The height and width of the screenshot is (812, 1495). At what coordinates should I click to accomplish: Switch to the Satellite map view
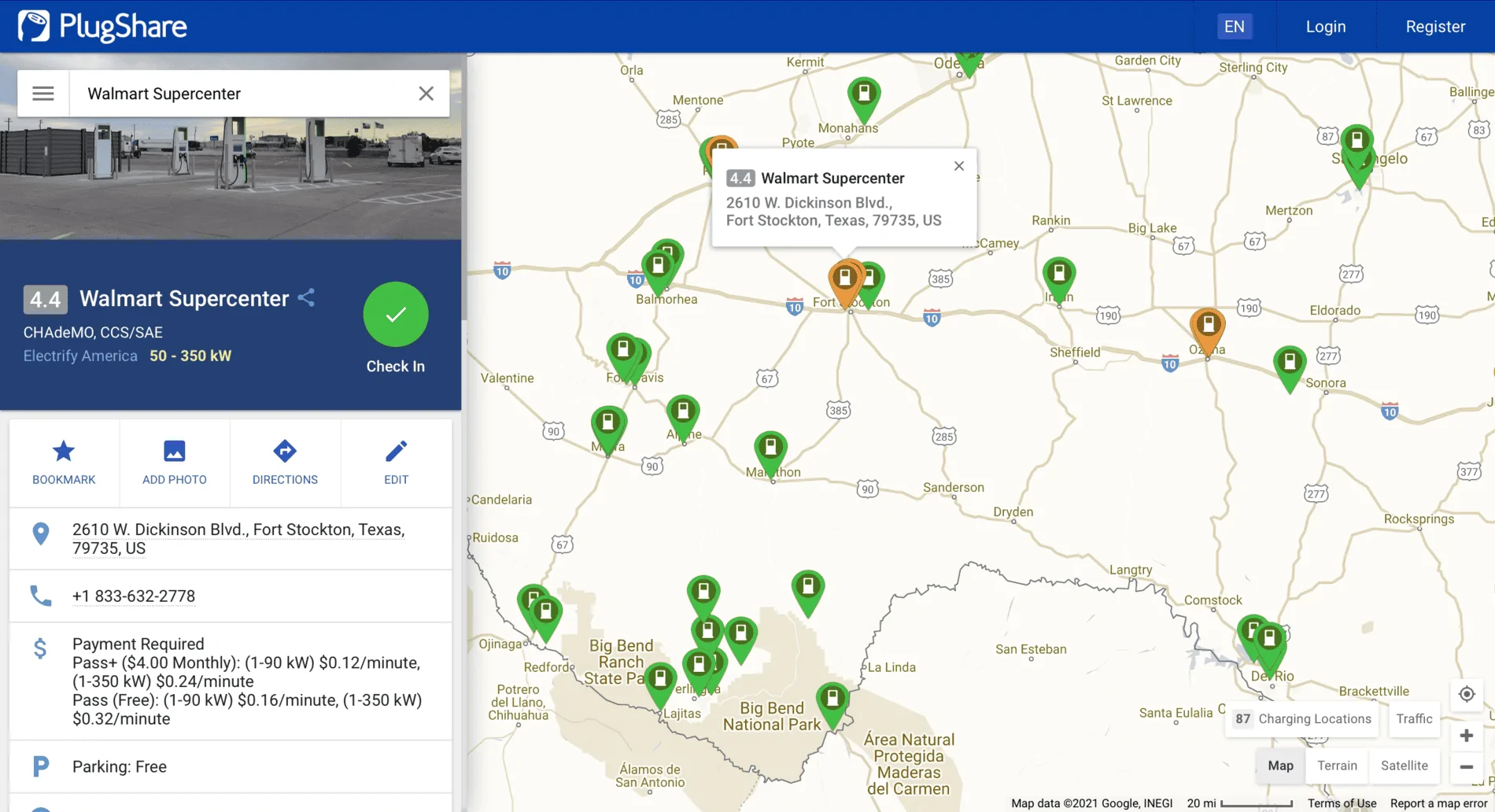click(x=1404, y=766)
